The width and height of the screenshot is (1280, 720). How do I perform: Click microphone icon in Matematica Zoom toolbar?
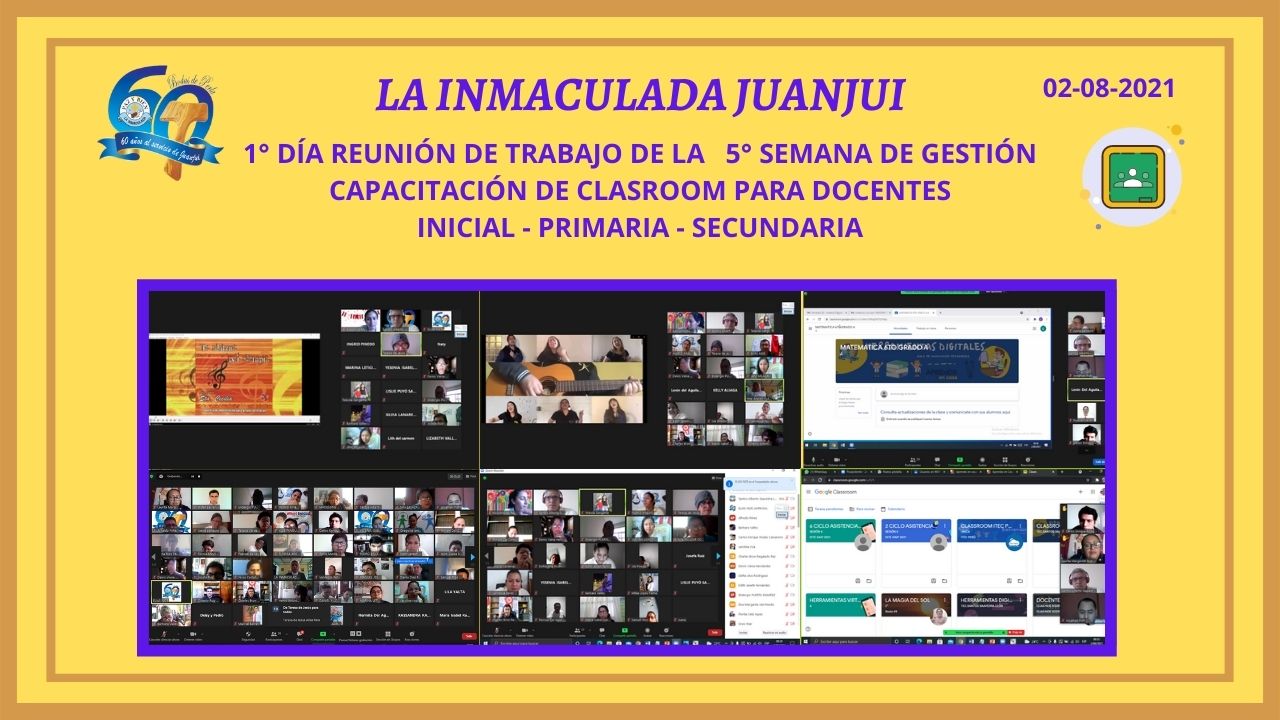click(813, 460)
